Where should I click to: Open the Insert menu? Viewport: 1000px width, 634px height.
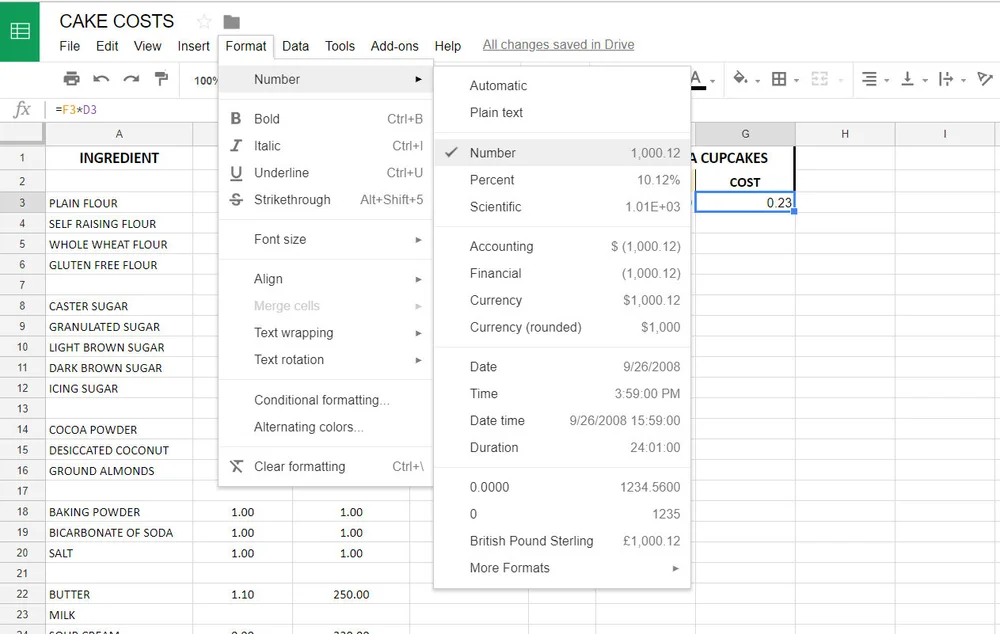[x=193, y=46]
